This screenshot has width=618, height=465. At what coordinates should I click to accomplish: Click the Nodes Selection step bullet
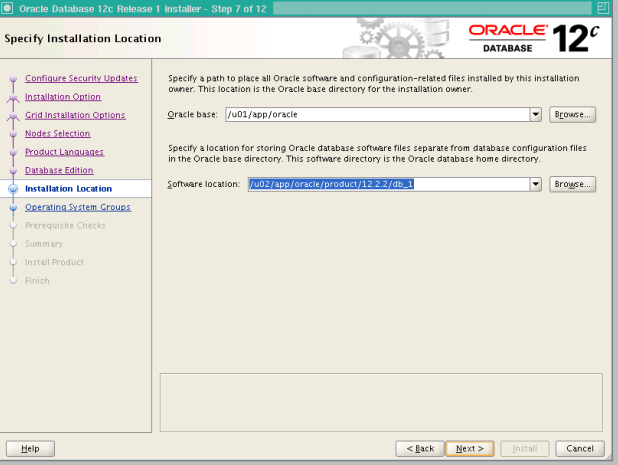(x=13, y=134)
